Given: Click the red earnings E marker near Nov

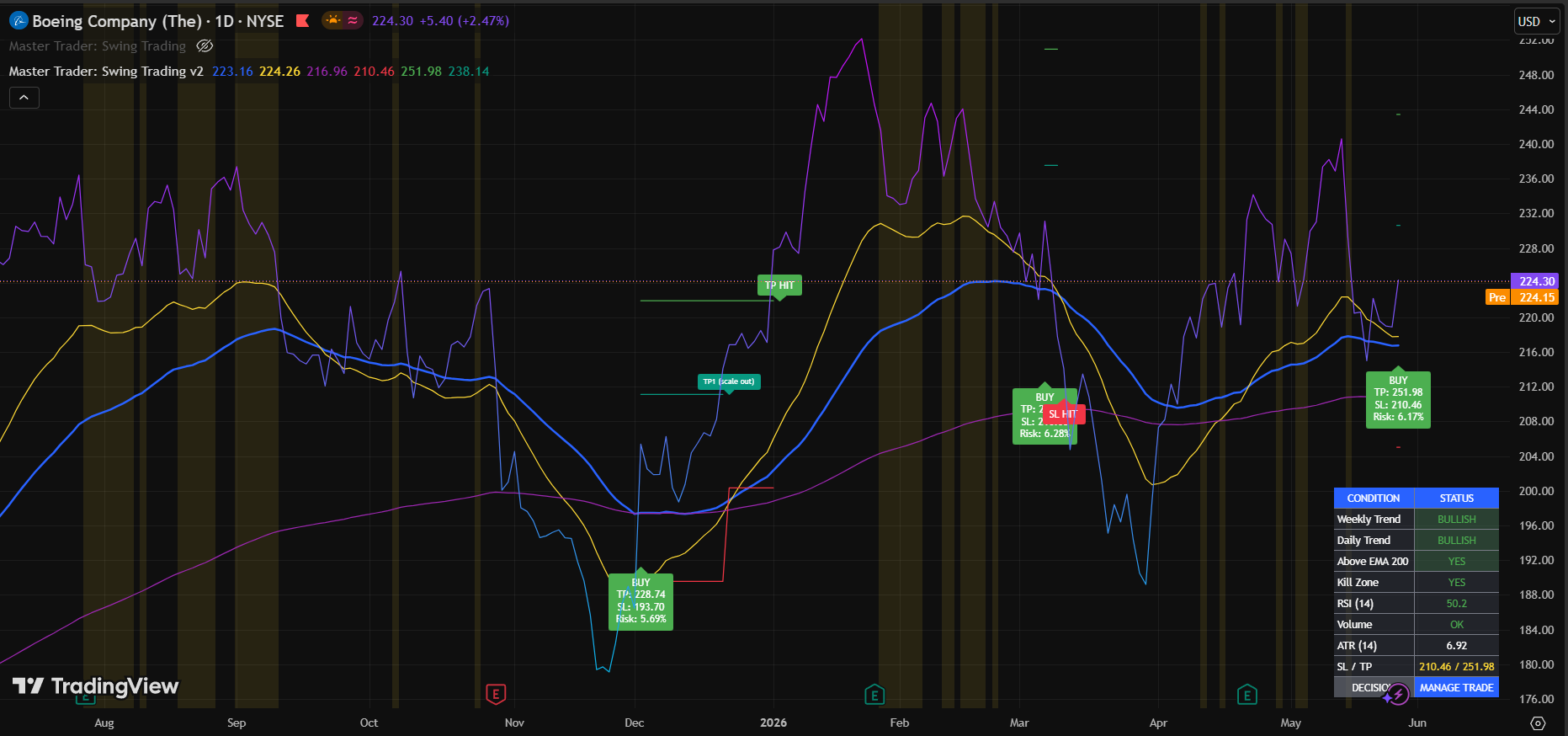Looking at the screenshot, I should tap(496, 695).
